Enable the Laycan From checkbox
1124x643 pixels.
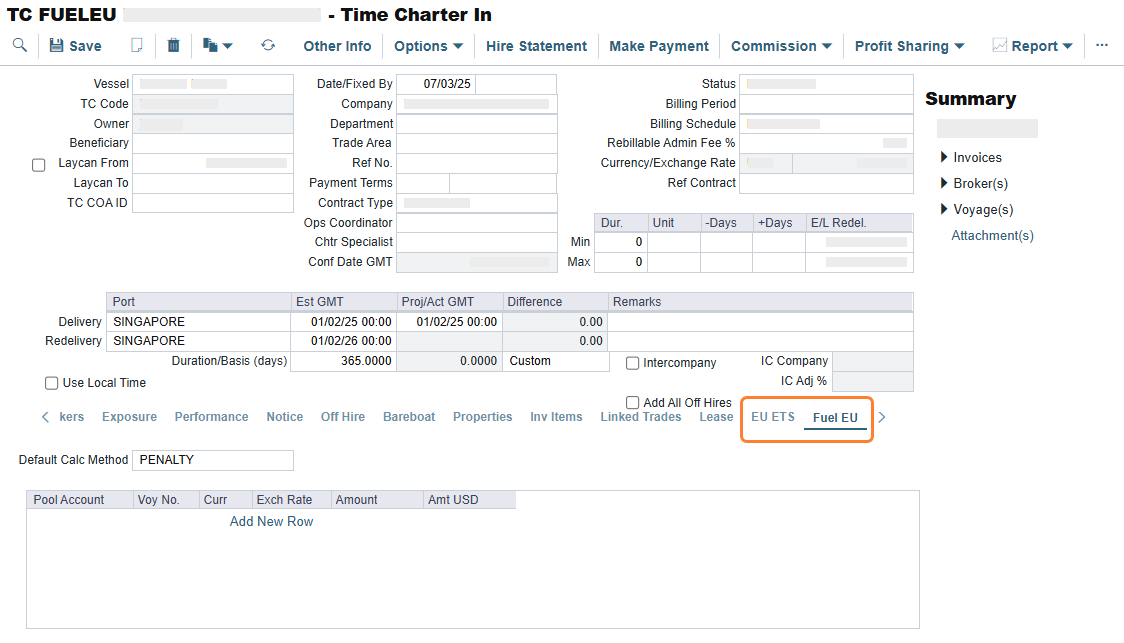37,164
